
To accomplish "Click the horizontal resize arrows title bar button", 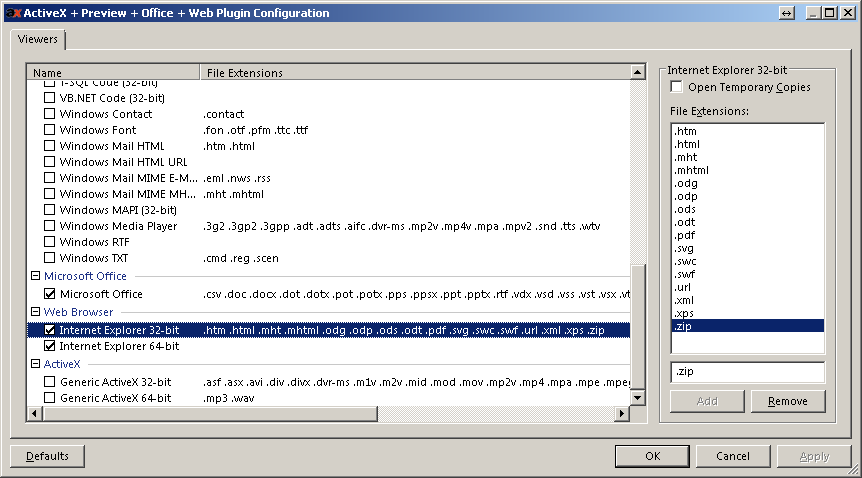I will pos(787,13).
